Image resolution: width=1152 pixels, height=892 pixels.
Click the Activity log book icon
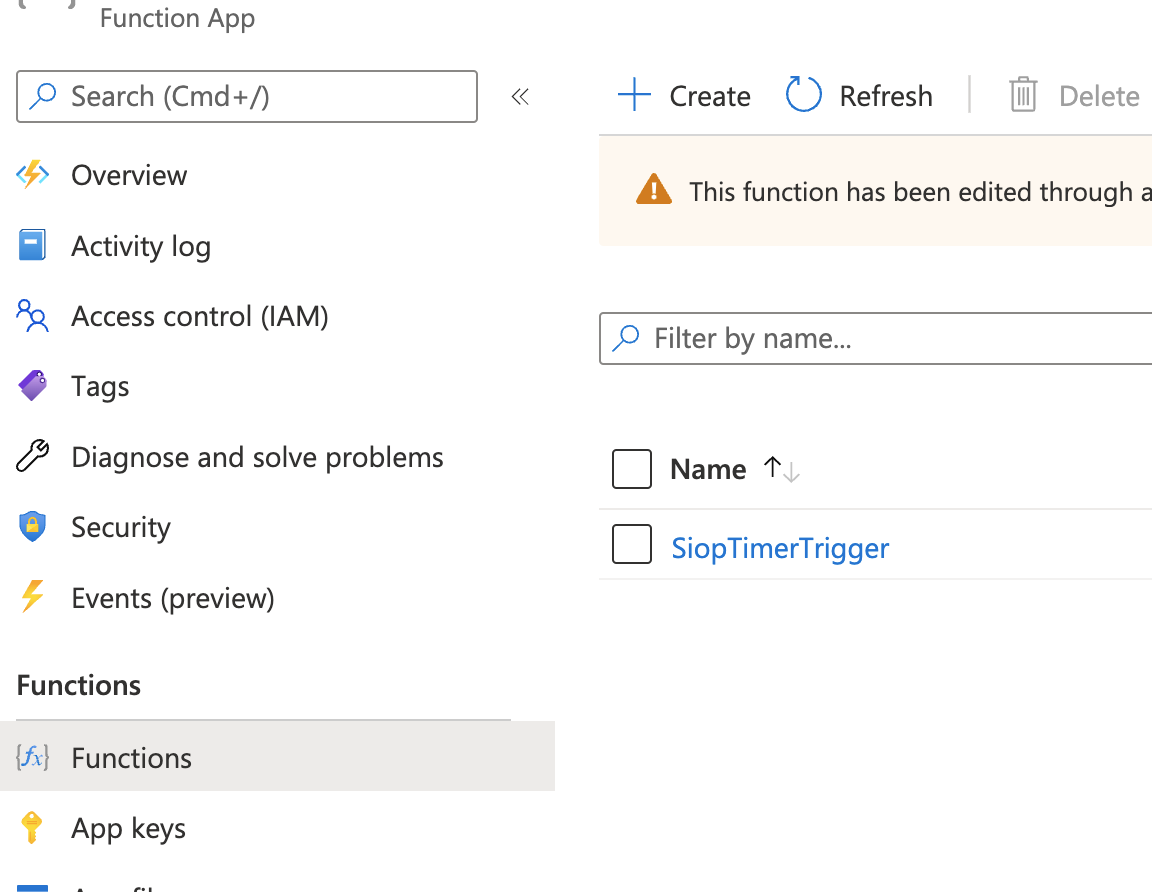click(x=33, y=246)
